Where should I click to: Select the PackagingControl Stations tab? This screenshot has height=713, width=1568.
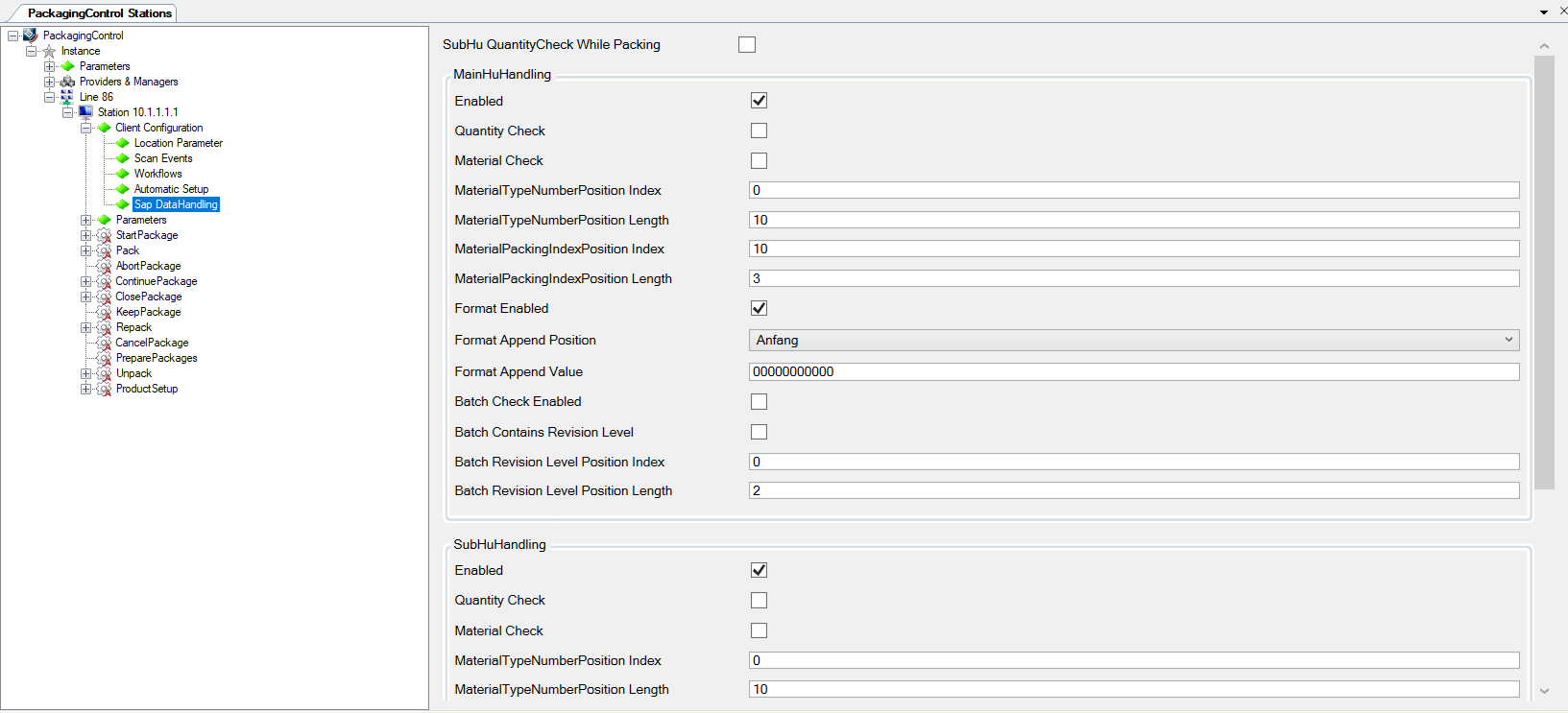(99, 13)
